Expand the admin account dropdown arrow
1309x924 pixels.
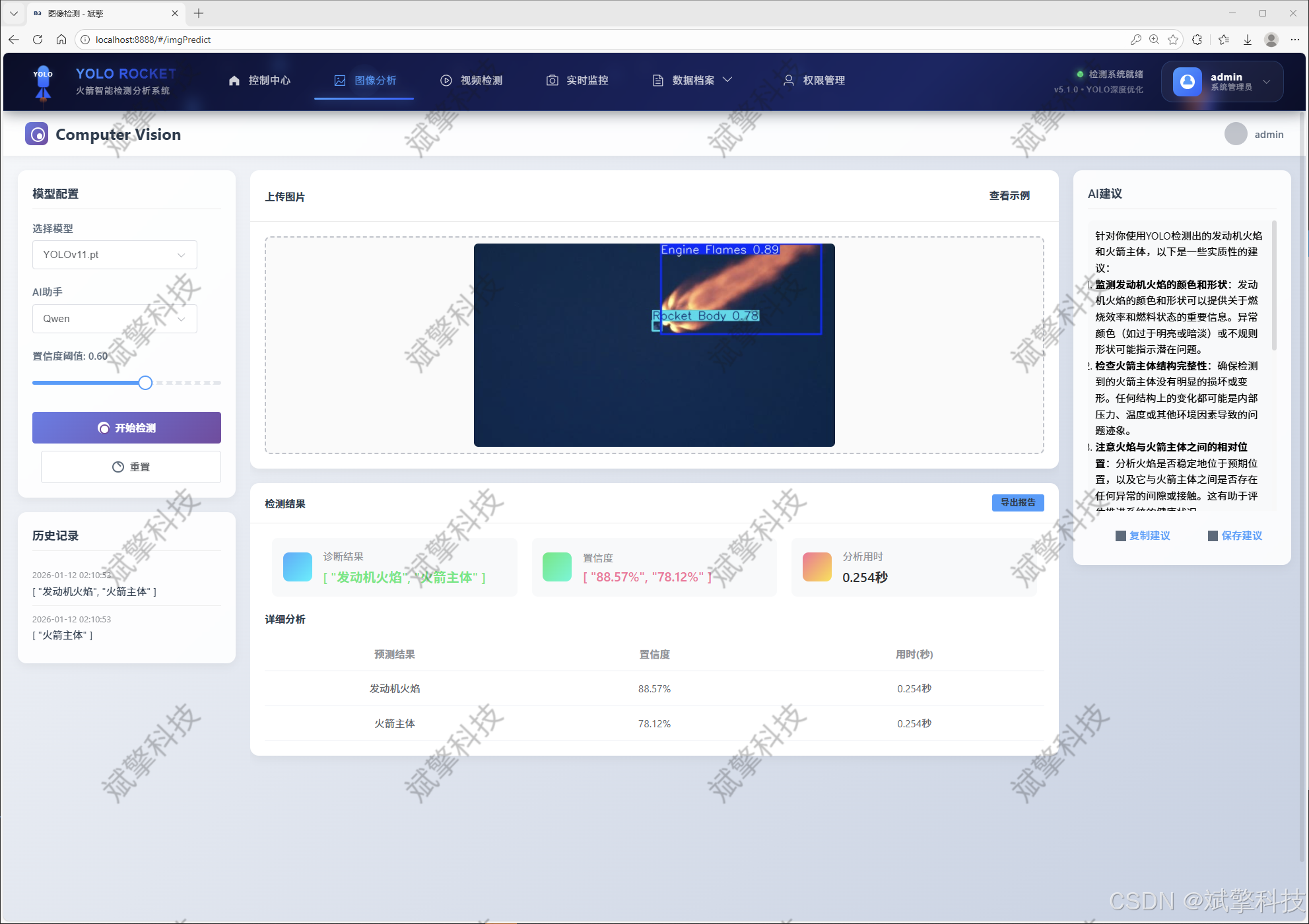[1266, 82]
